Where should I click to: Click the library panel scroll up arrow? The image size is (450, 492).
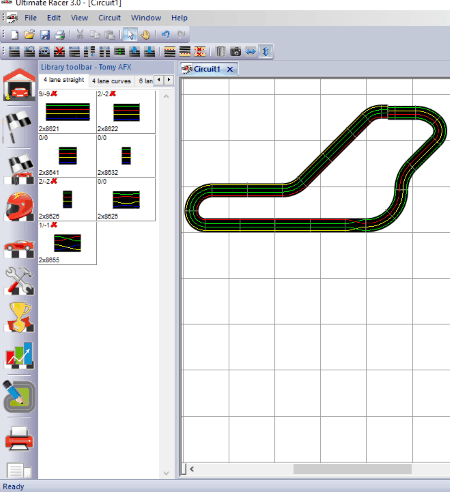166,97
